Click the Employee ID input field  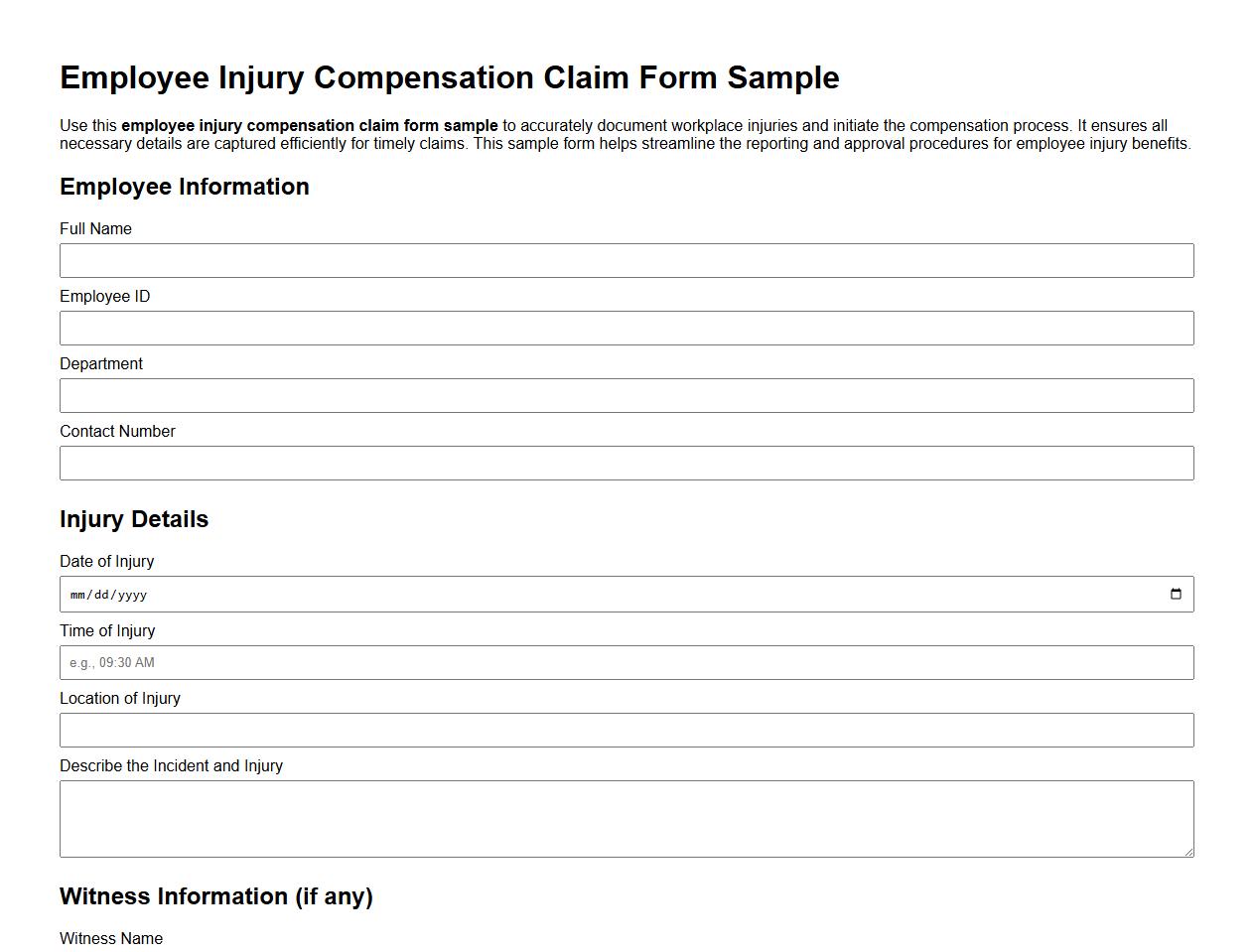pos(627,328)
